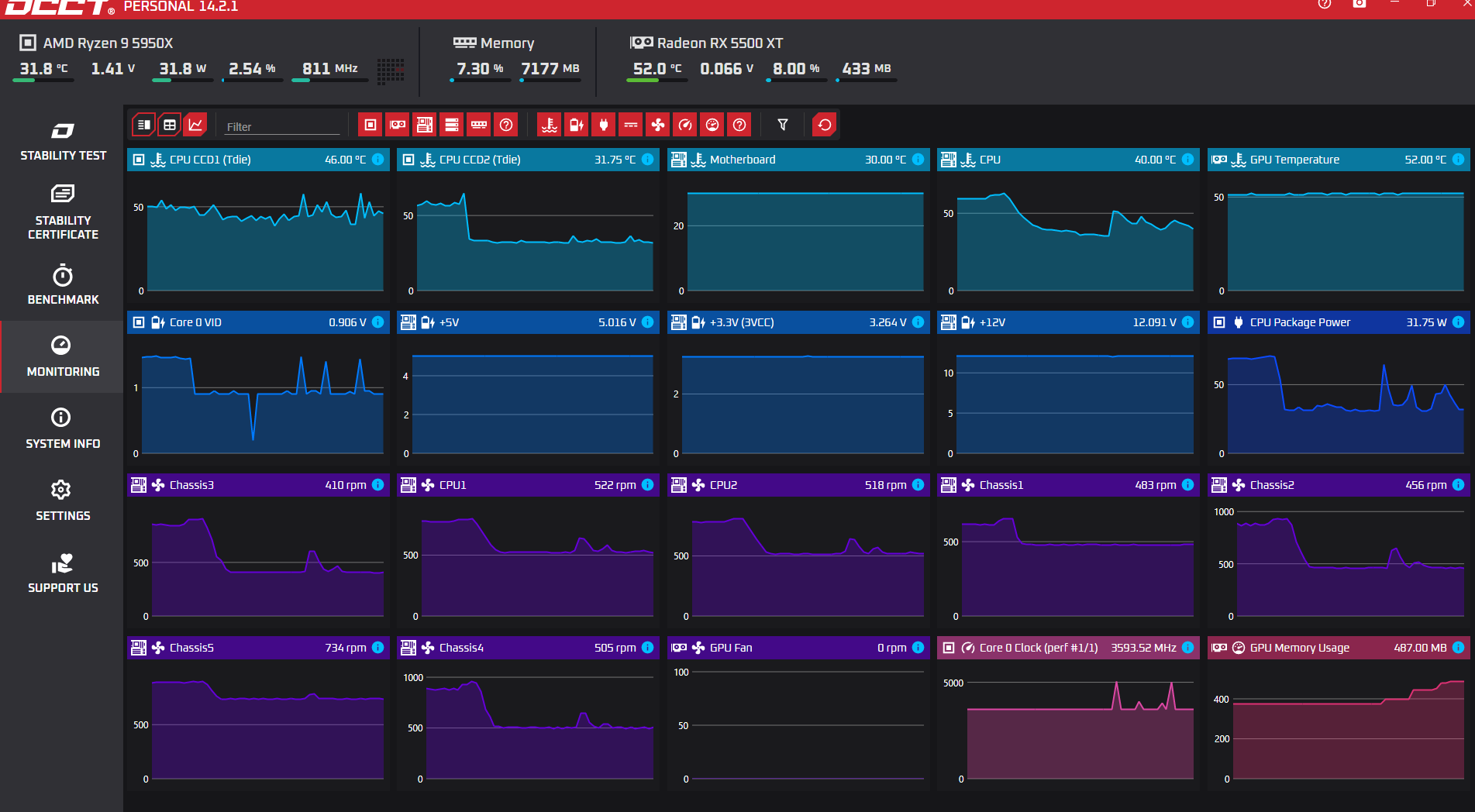Screen dimensions: 1475x812
Task: Click the 3593.52 MHz clock value
Action: [x=1143, y=648]
